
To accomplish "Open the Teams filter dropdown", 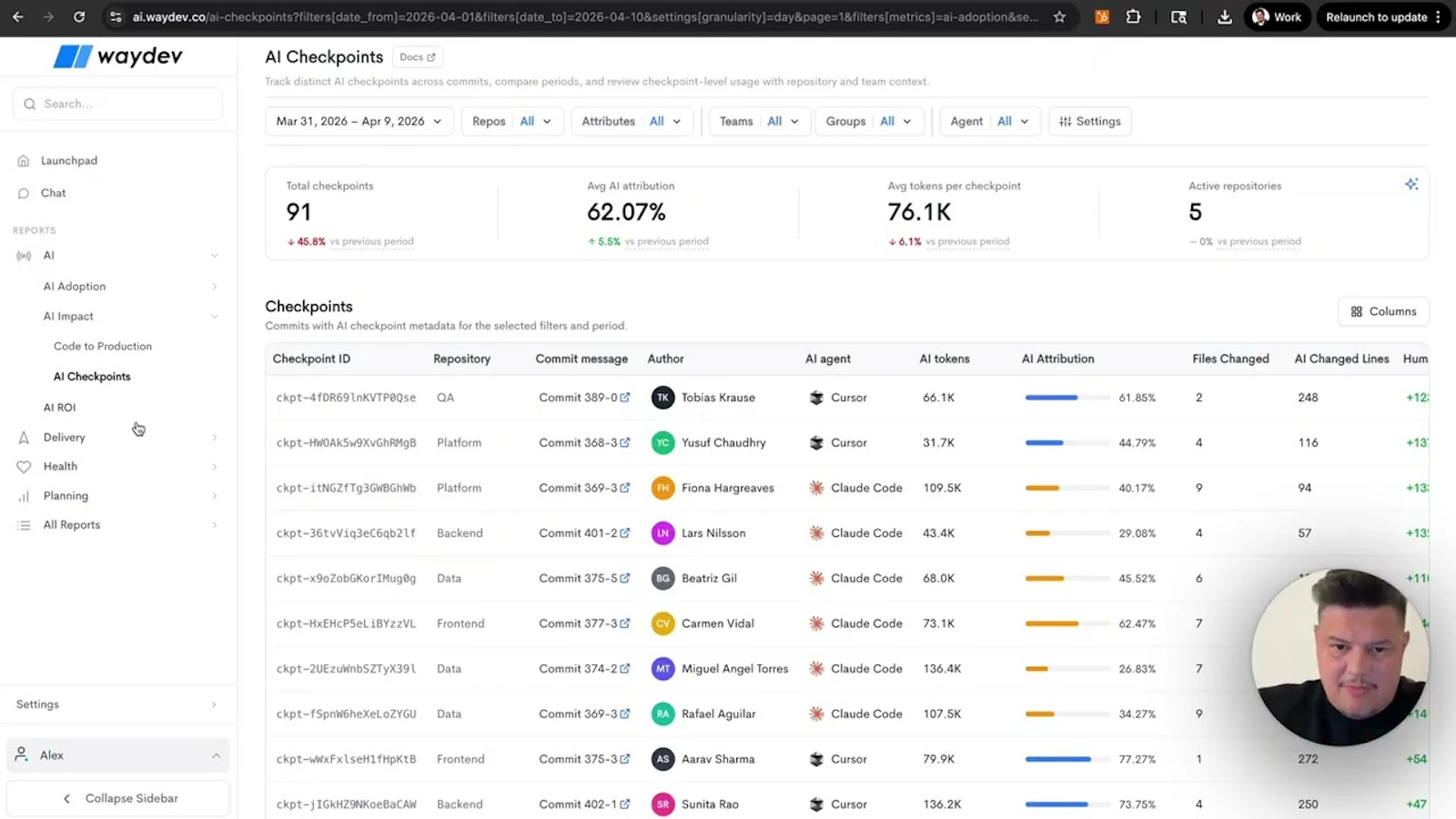I will pyautogui.click(x=759, y=120).
